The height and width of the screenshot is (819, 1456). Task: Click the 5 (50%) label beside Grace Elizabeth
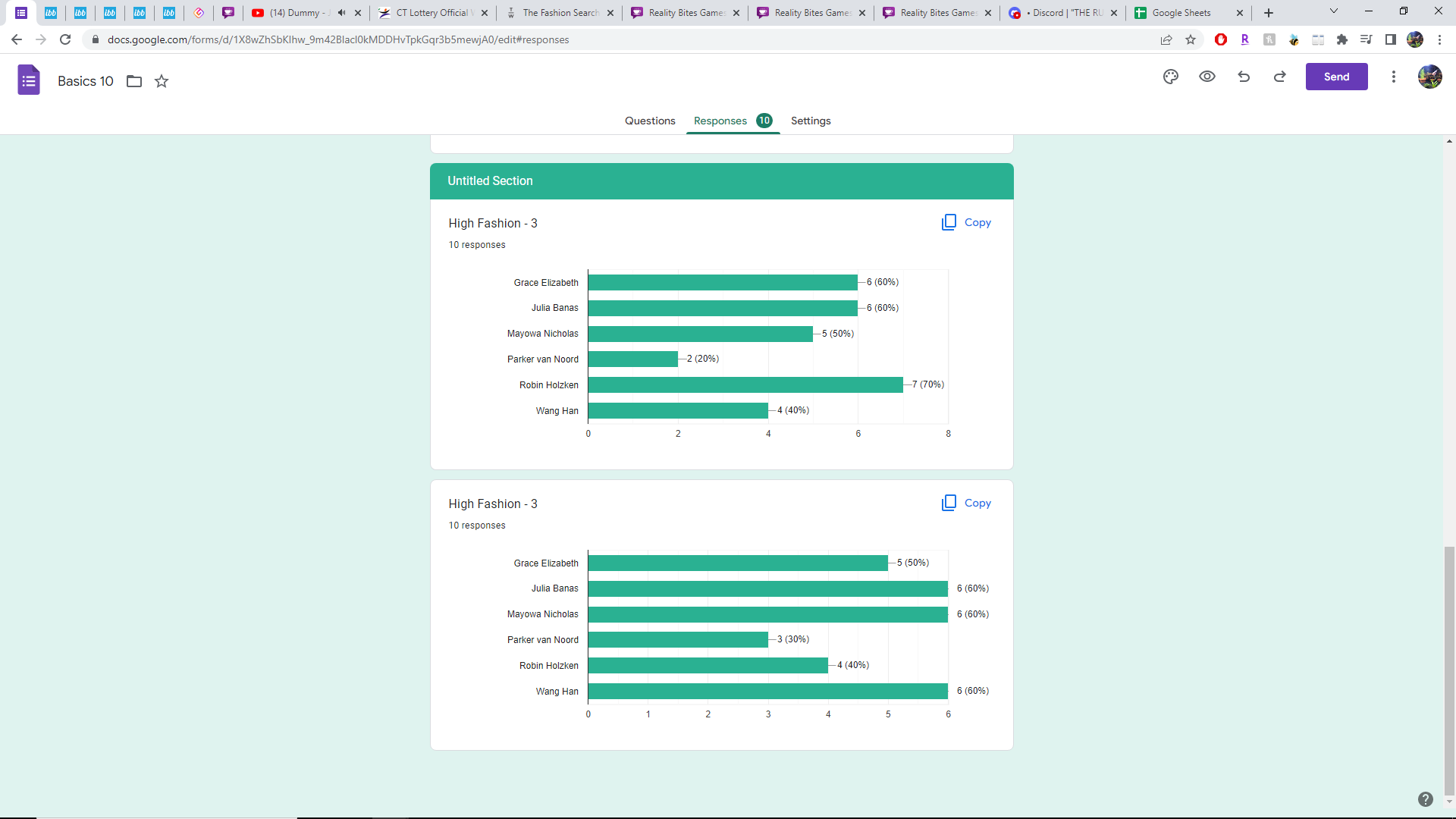[x=913, y=563]
